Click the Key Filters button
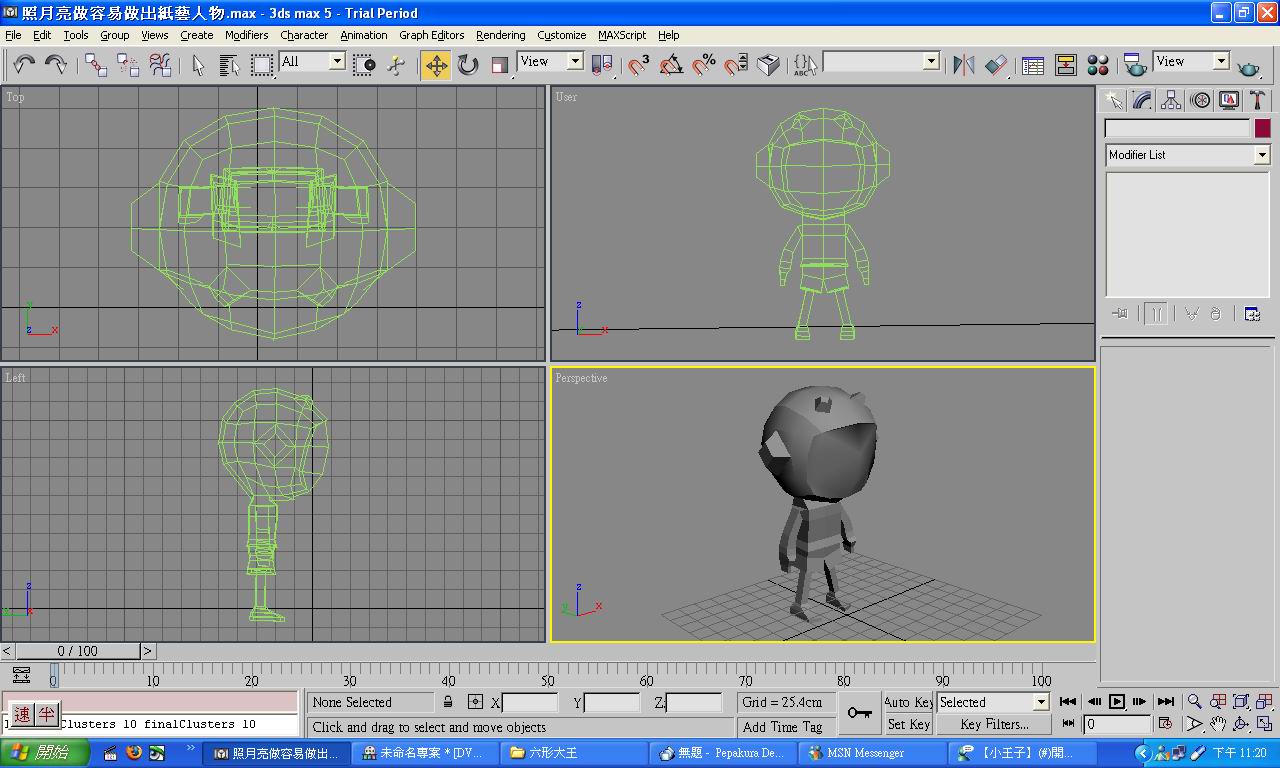Viewport: 1280px width, 768px height. click(993, 724)
